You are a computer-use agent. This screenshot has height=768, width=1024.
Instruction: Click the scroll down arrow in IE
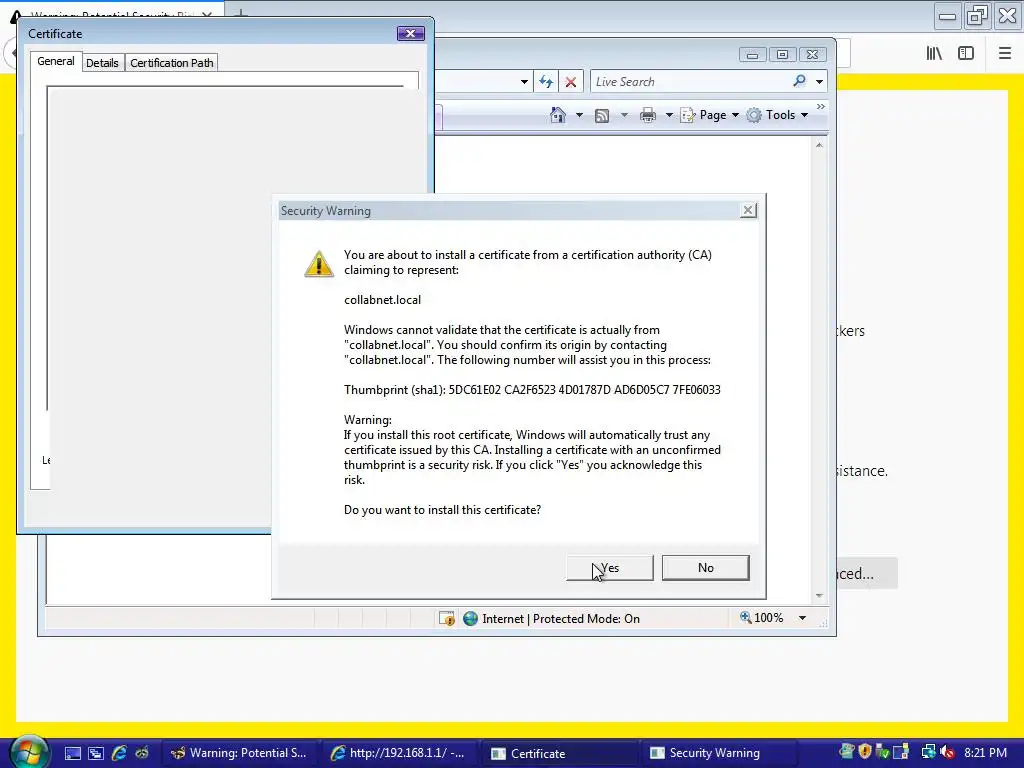click(x=819, y=596)
